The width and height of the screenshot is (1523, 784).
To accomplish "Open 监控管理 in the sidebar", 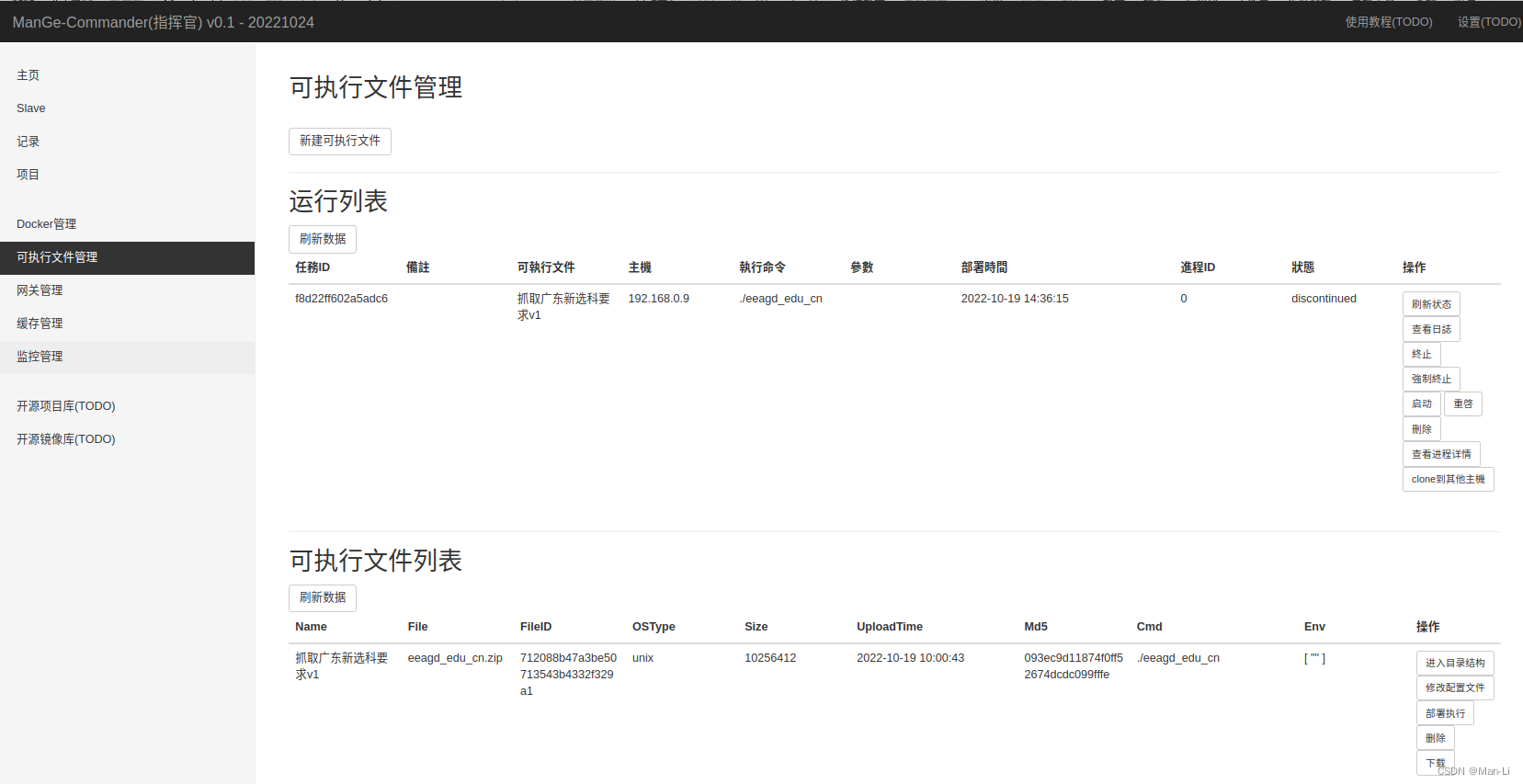I will tap(127, 357).
